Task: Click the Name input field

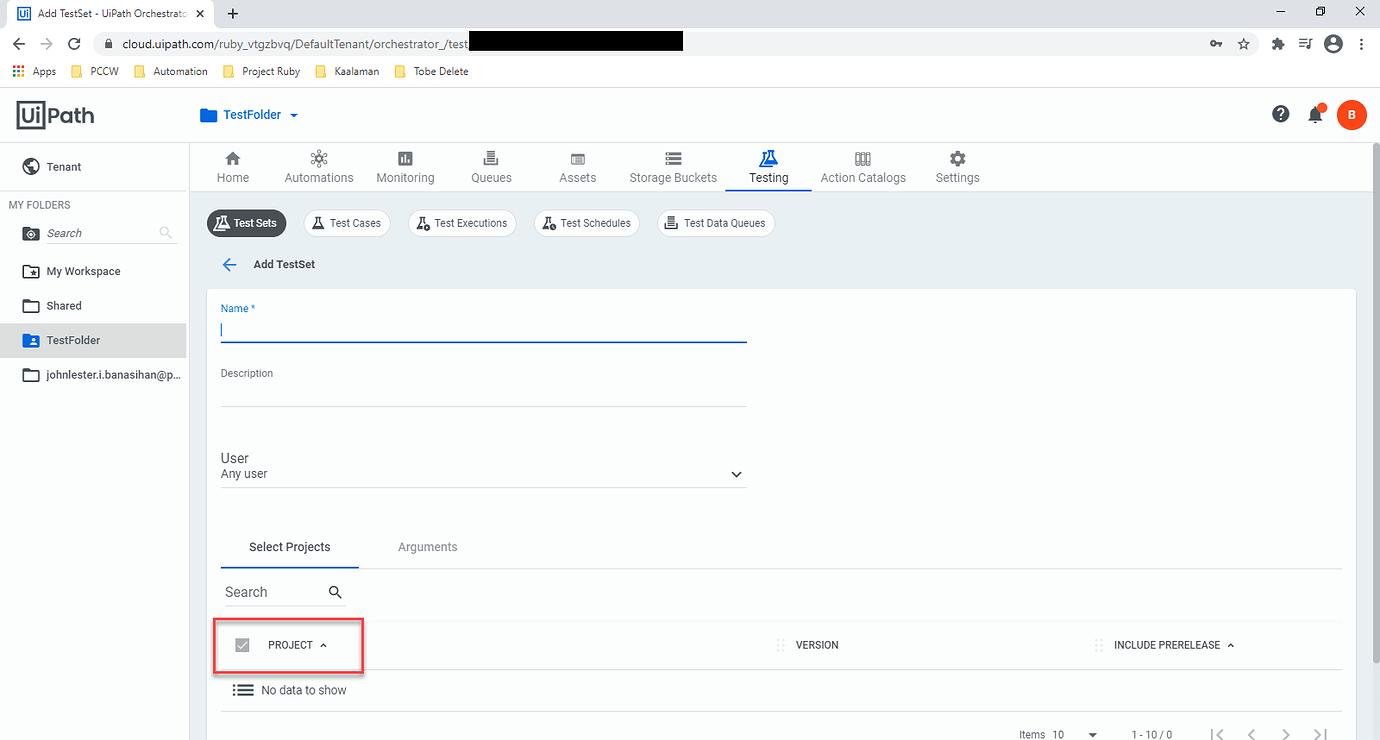Action: pyautogui.click(x=483, y=330)
